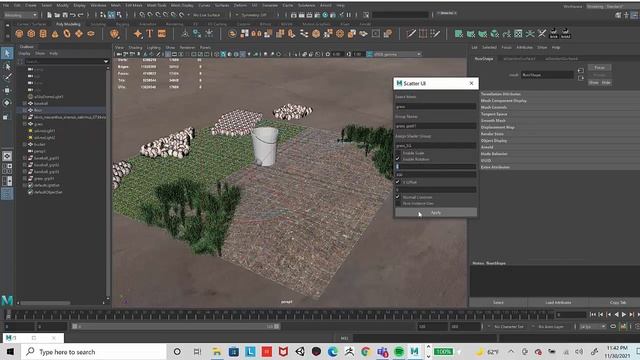Create a polygon cylinder from the shelf
This screenshot has width=640, height=360.
click(43, 34)
